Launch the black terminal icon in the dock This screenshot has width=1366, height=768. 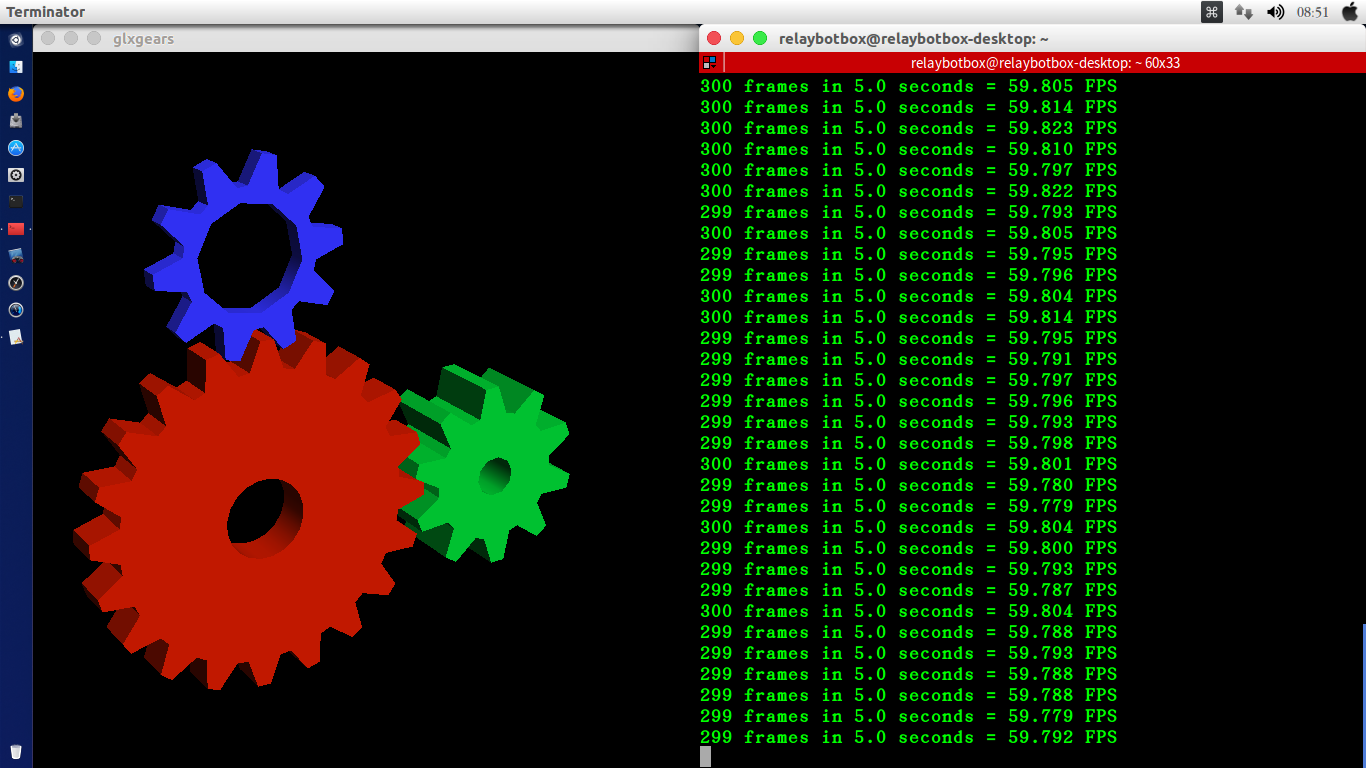(16, 201)
